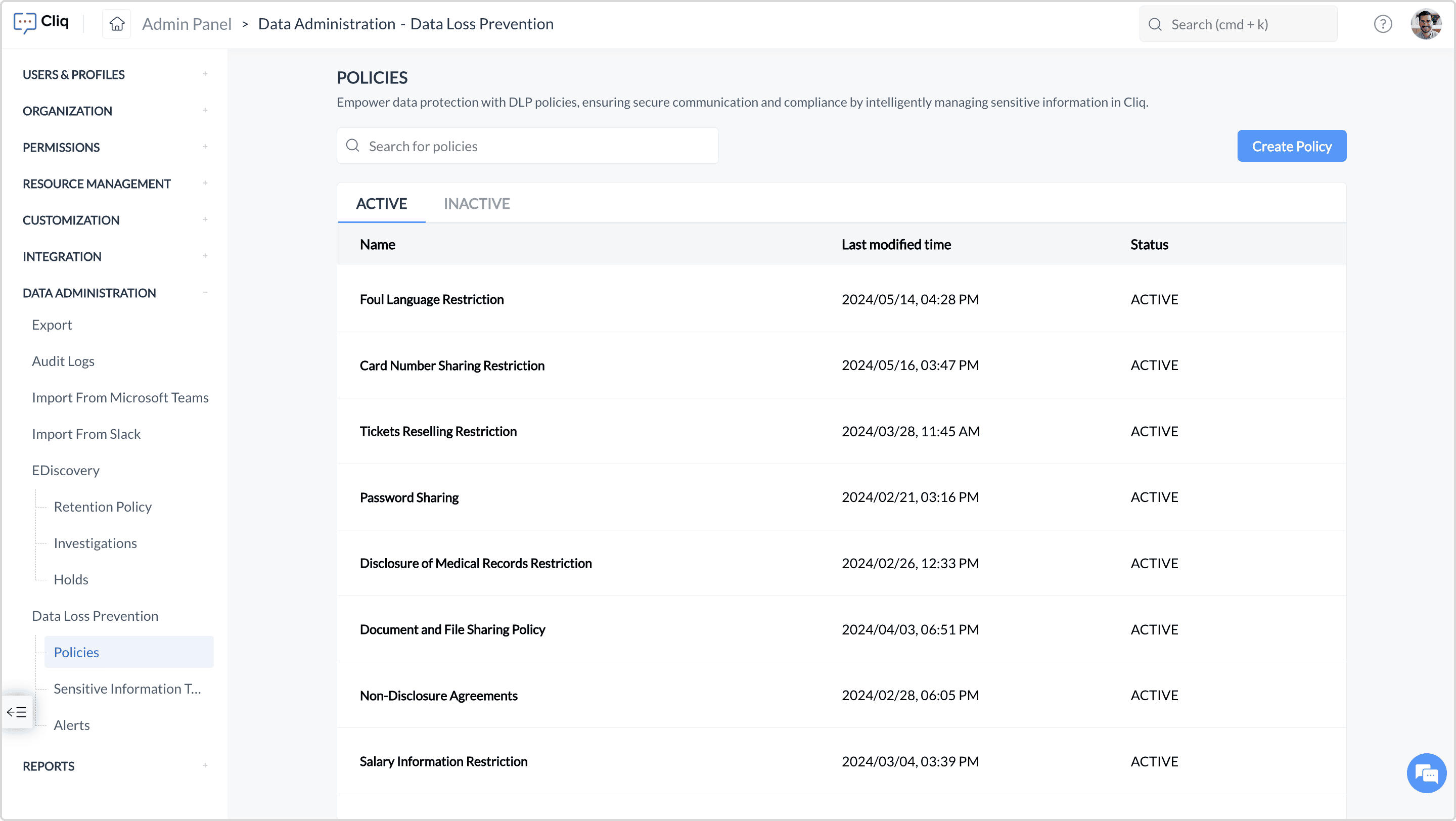The height and width of the screenshot is (821, 1456).
Task: Click the magnifier in global search
Action: coord(1155,24)
